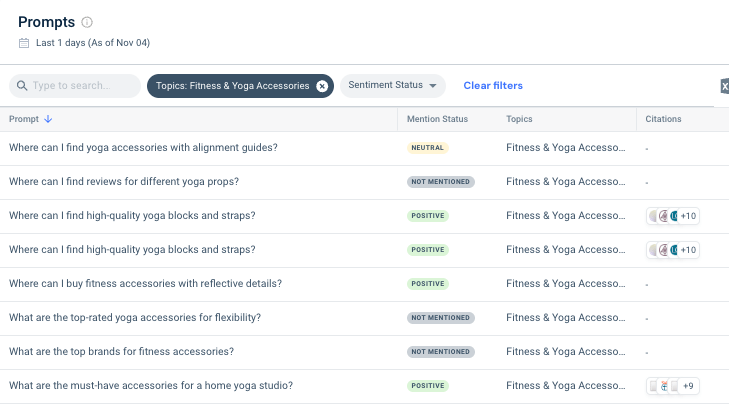Viewport: 729px width, 407px height.
Task: Open the Sentiment Status dropdown
Action: tap(393, 86)
